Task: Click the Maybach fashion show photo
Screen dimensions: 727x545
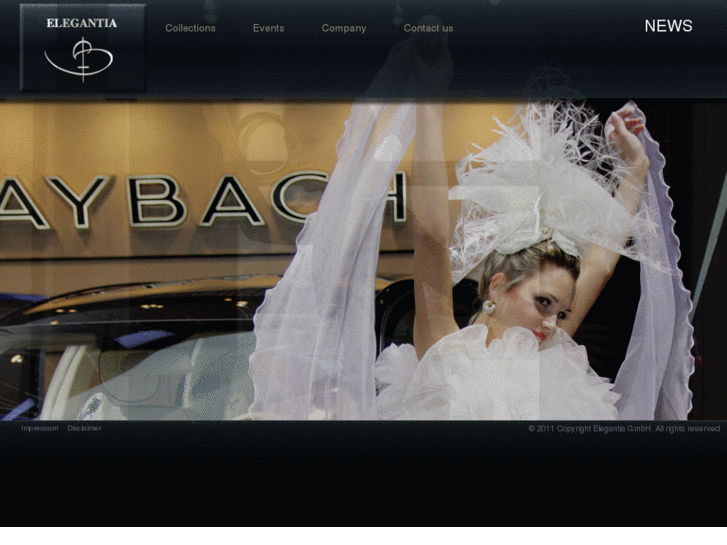Action: click(x=364, y=261)
